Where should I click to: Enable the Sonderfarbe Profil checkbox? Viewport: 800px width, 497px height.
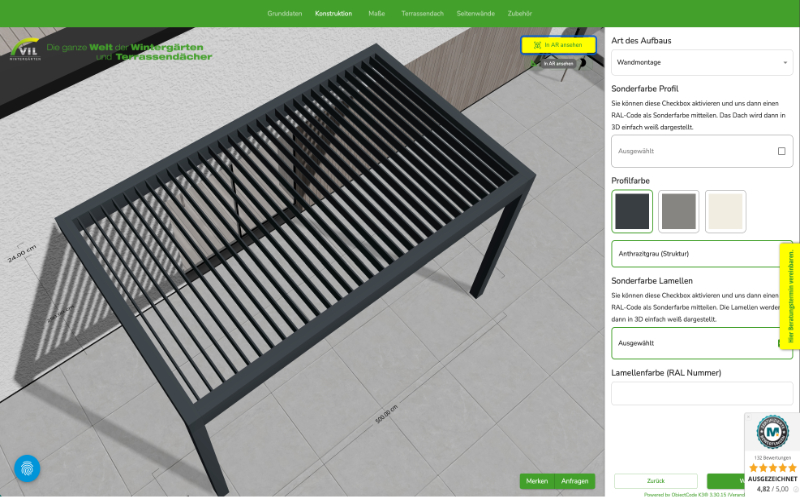click(x=781, y=151)
